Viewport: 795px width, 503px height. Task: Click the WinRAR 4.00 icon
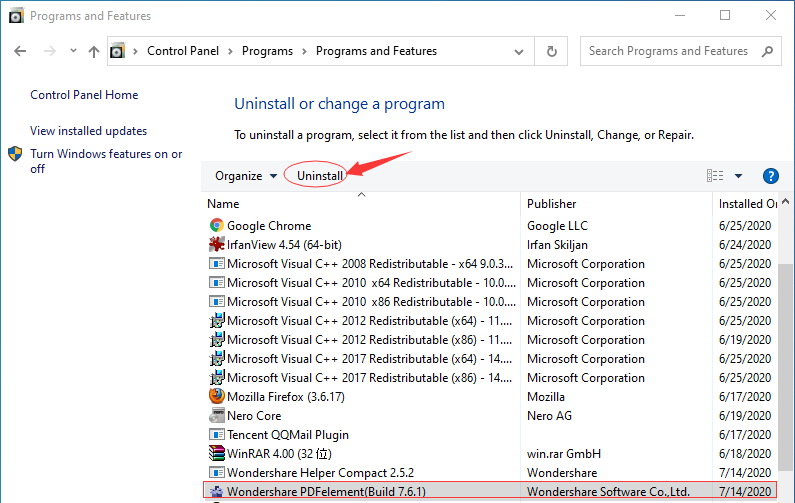(216, 453)
